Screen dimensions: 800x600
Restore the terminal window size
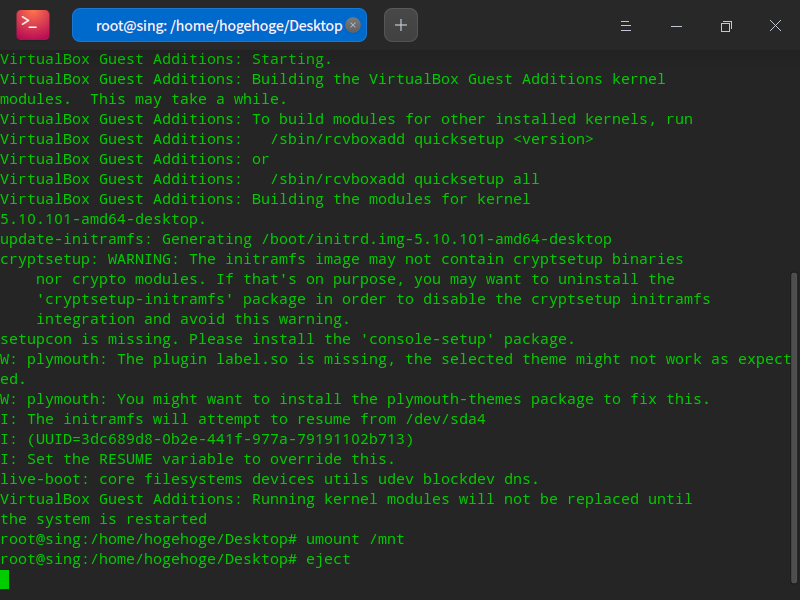point(727,26)
